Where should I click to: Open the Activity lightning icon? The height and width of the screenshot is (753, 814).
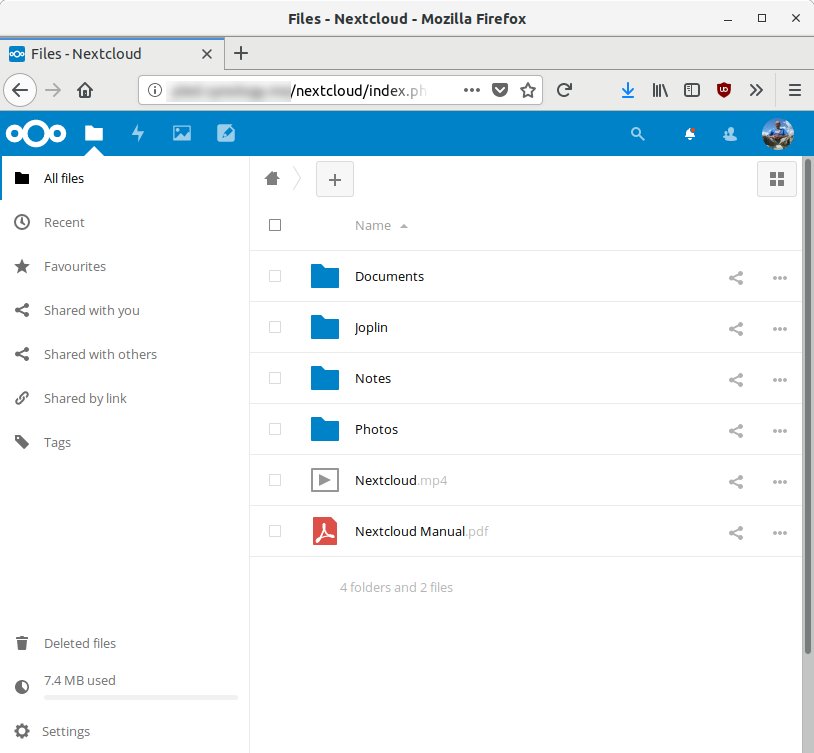[138, 133]
